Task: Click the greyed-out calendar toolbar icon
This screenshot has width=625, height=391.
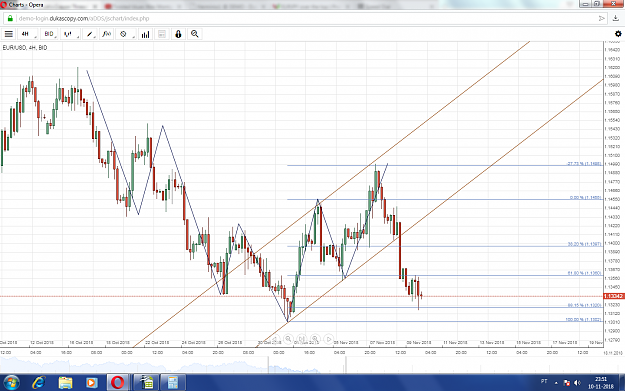Action: point(162,34)
